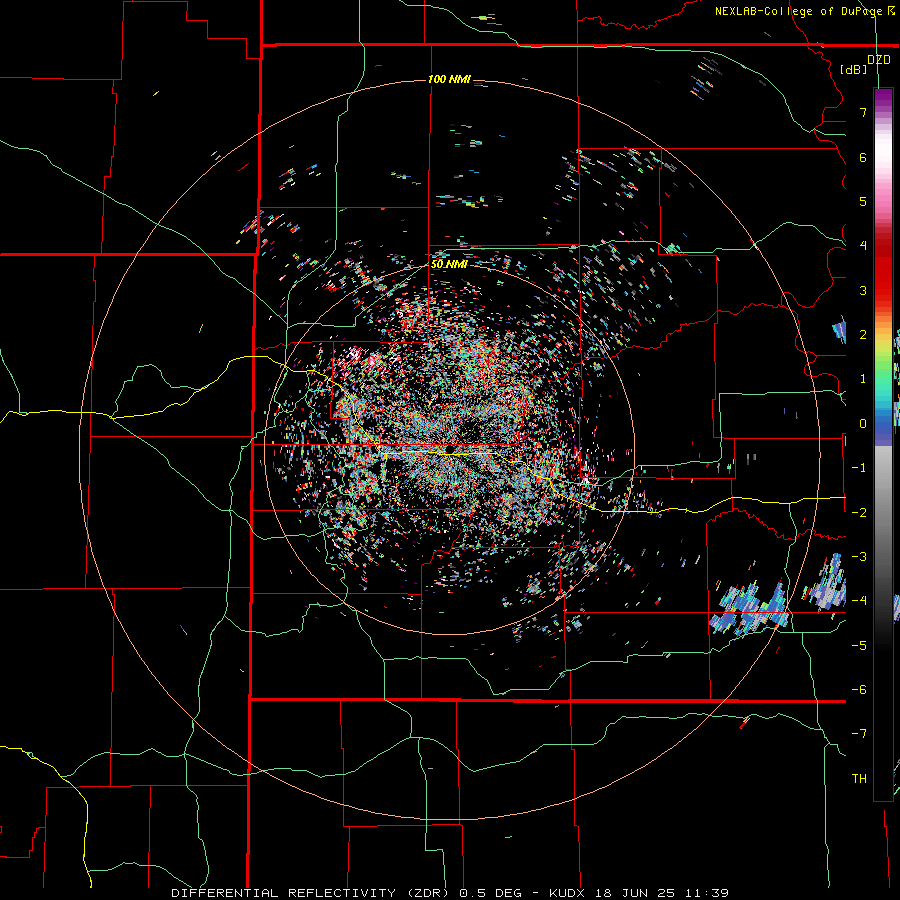Click the "KUDX" radar site identifier
Screen dimensions: 900x900
567,893
